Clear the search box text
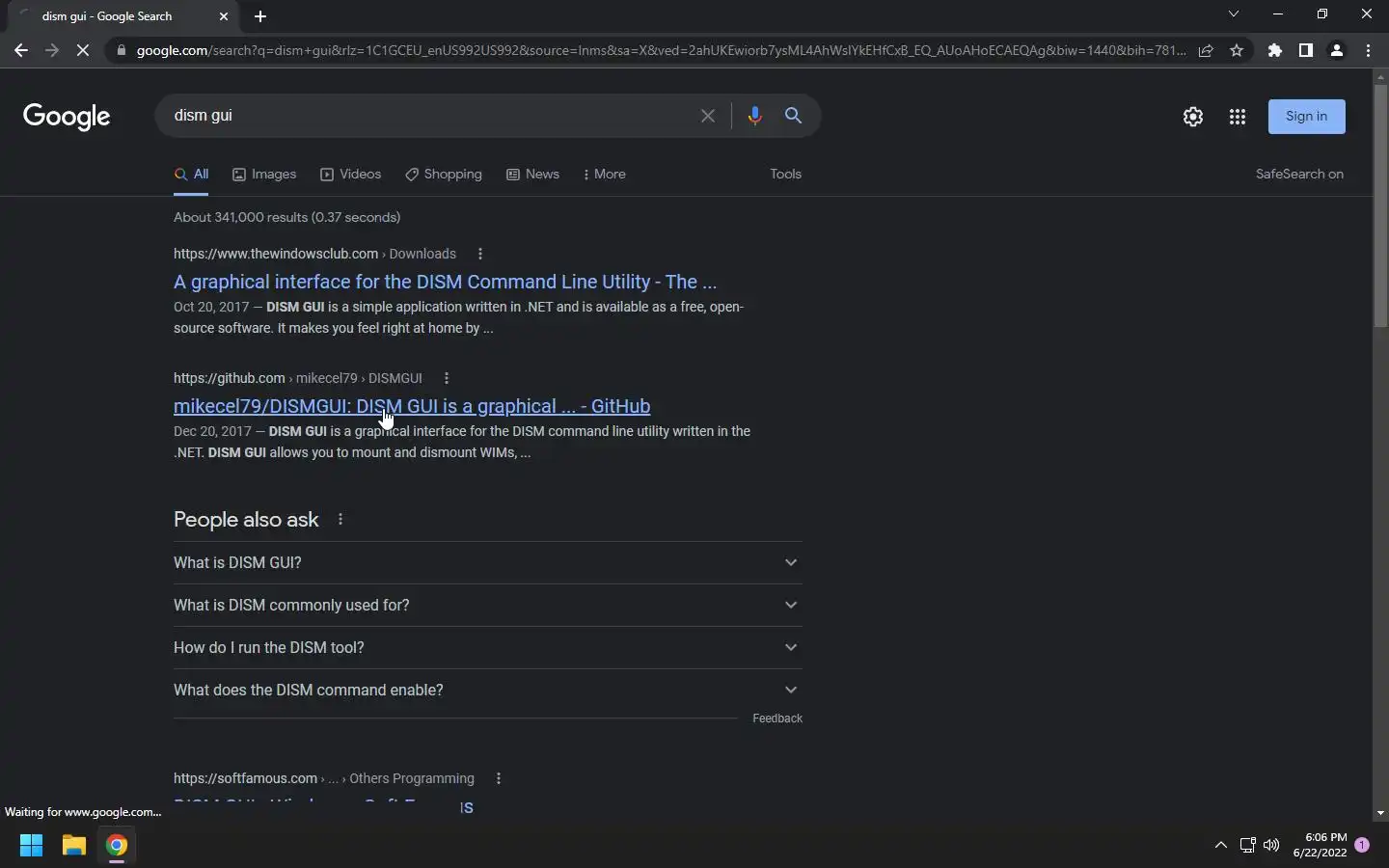Screen dimensions: 1389x868 point(708,116)
